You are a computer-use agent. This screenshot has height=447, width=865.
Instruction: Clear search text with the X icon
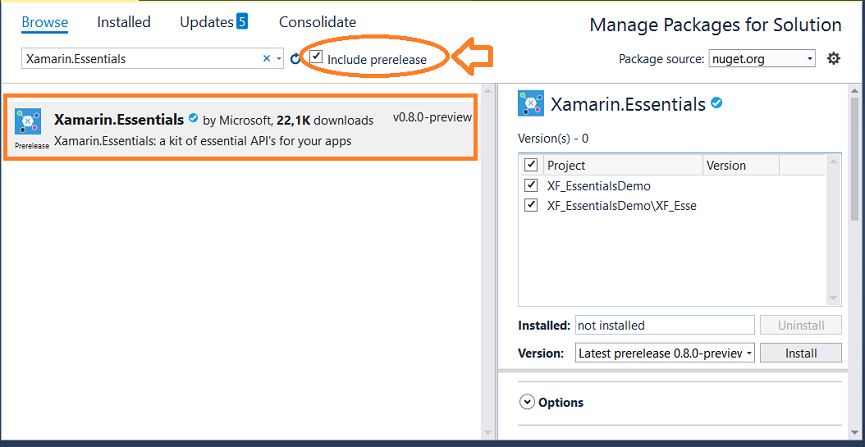tap(266, 58)
